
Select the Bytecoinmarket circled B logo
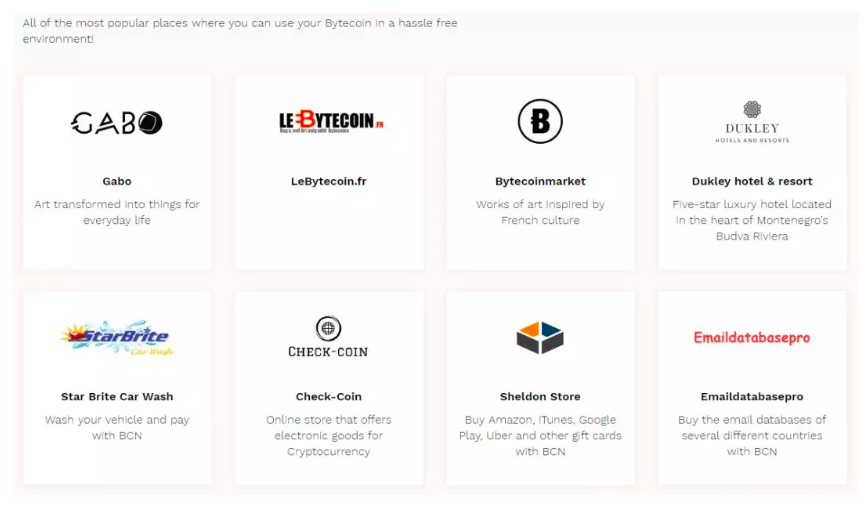540,121
